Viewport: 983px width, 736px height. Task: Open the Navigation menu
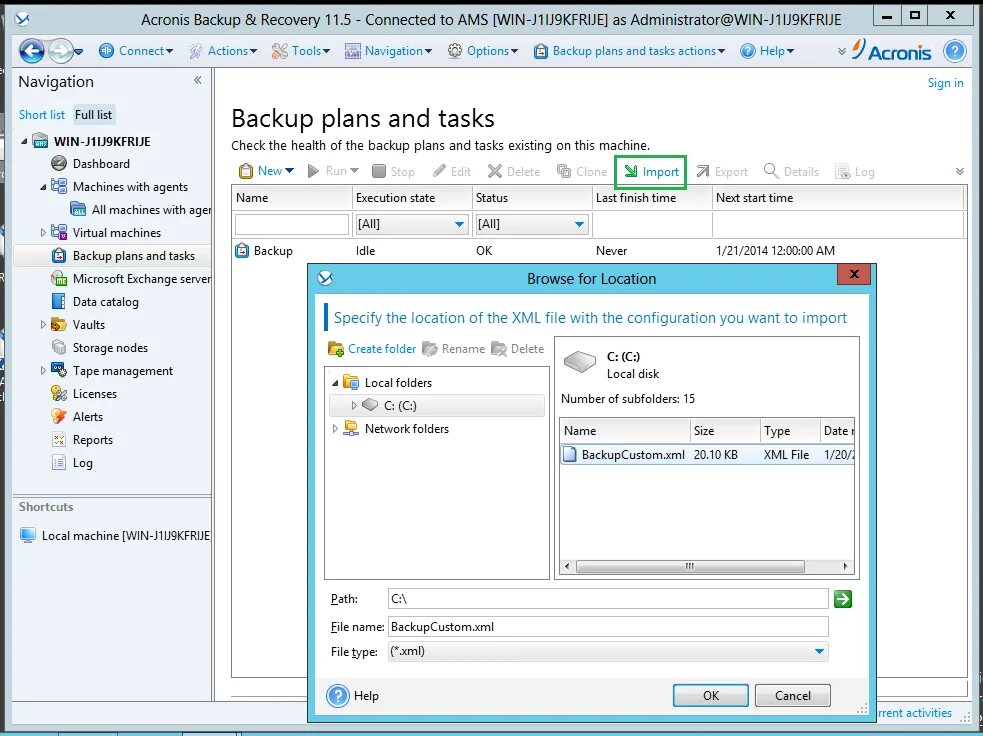pyautogui.click(x=388, y=51)
